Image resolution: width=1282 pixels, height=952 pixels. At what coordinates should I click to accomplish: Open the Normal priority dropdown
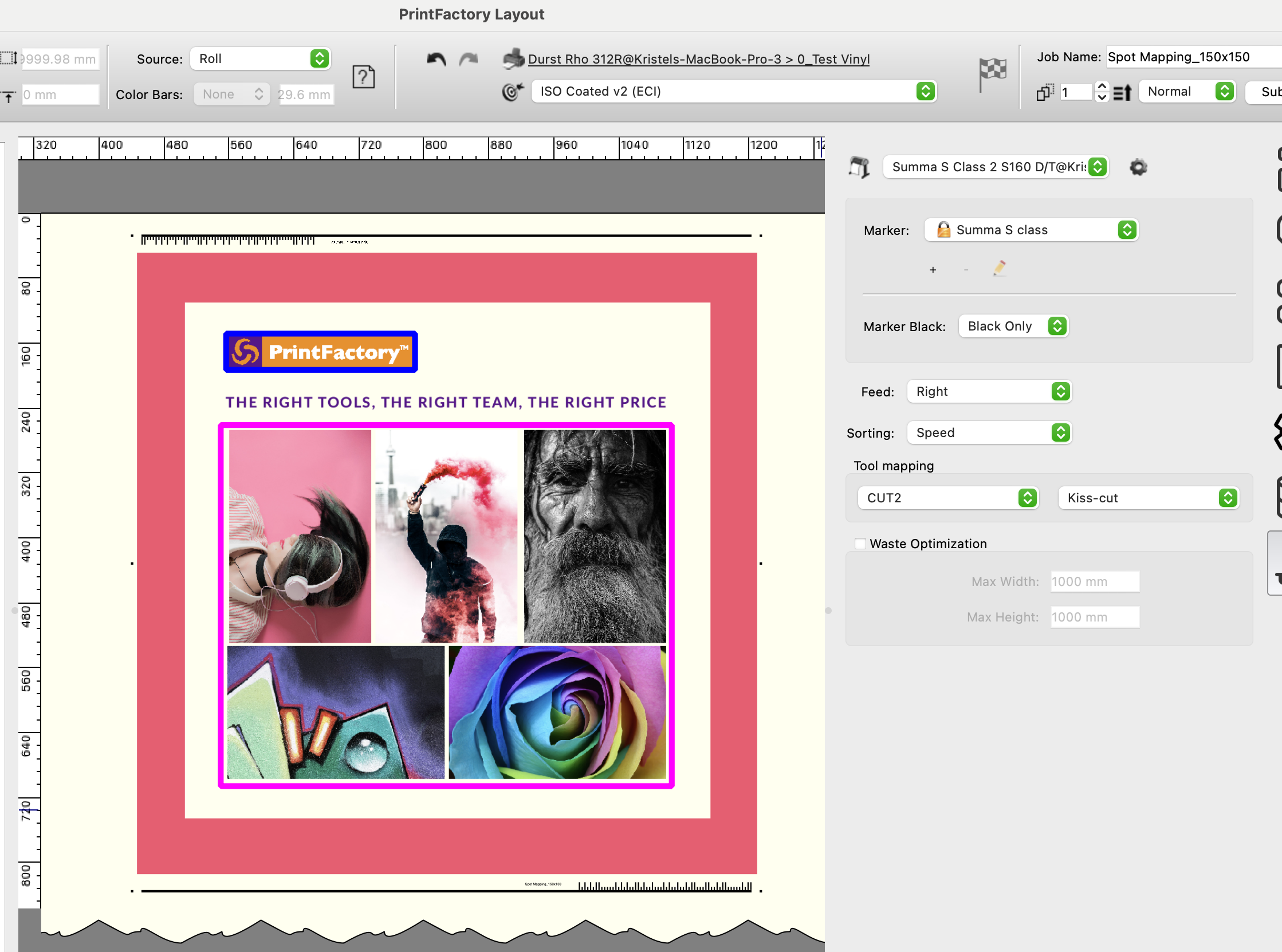[1187, 91]
